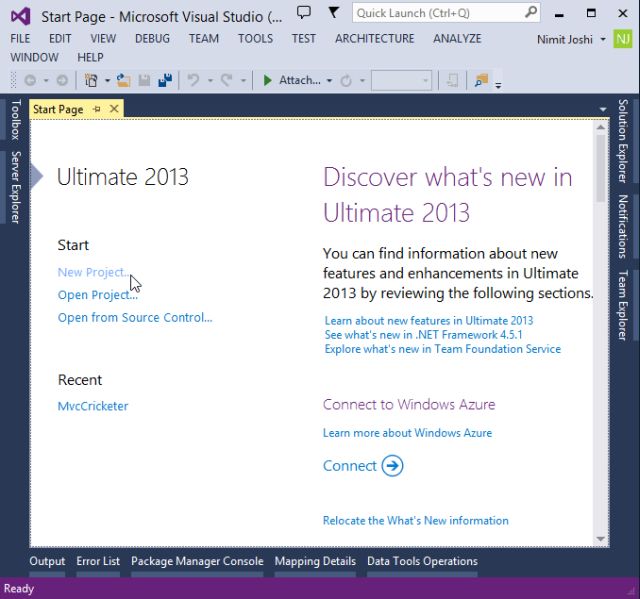This screenshot has width=640, height=599.
Task: Pin the Start Page tab
Action: [x=97, y=109]
